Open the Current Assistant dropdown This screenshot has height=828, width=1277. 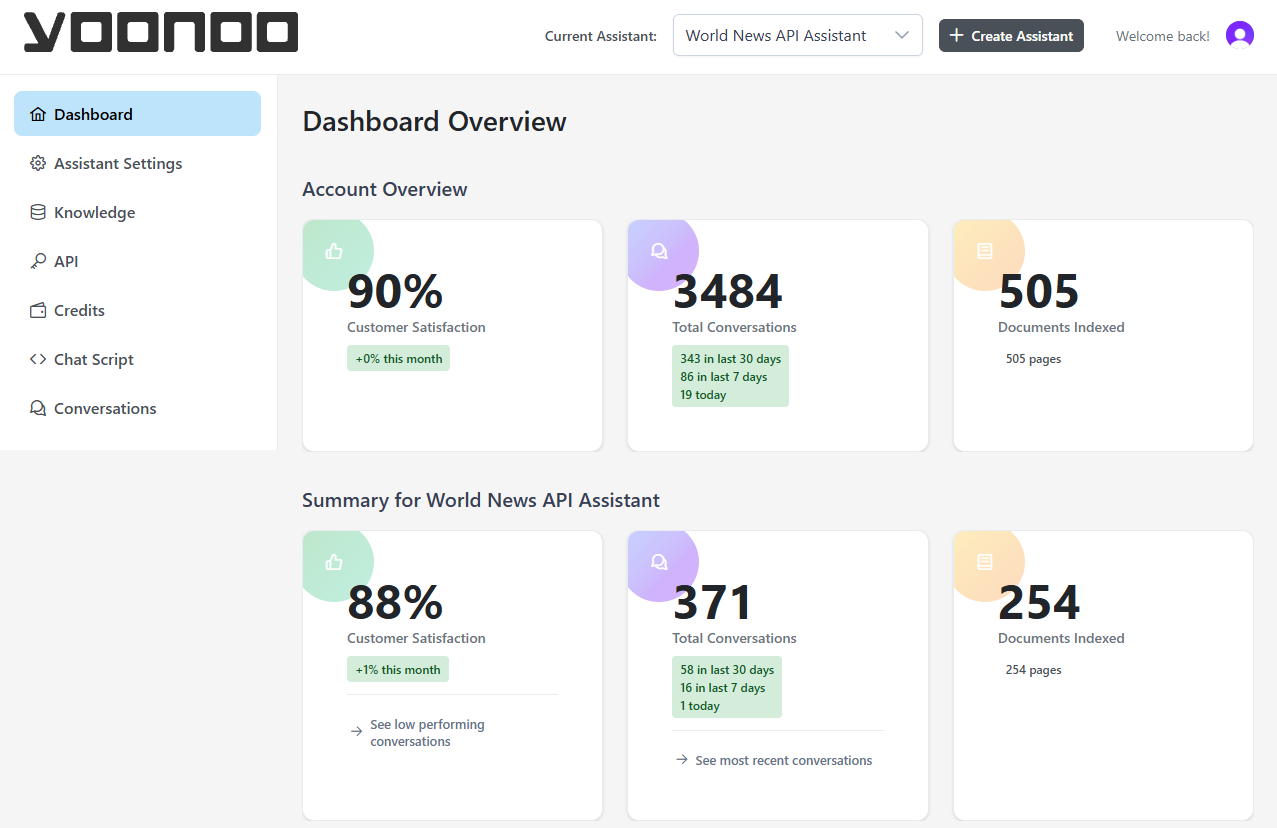pyautogui.click(x=797, y=35)
